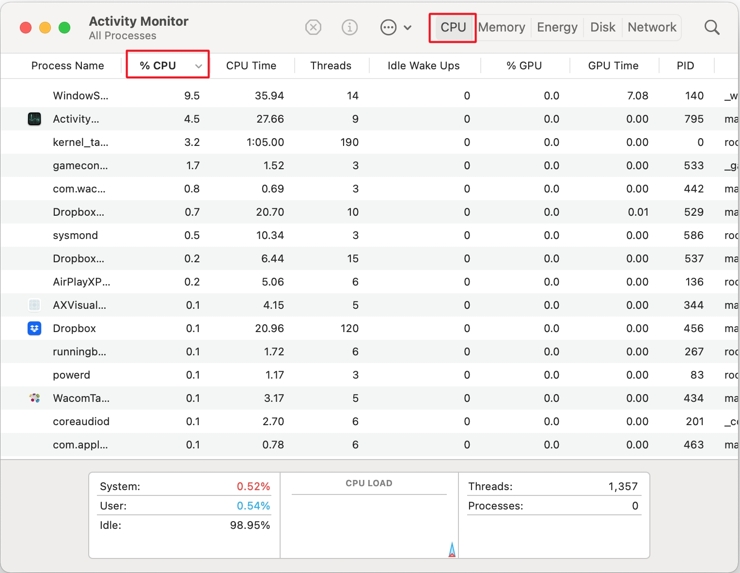740x573 pixels.
Task: Click the System 0.52% value
Action: click(x=253, y=486)
